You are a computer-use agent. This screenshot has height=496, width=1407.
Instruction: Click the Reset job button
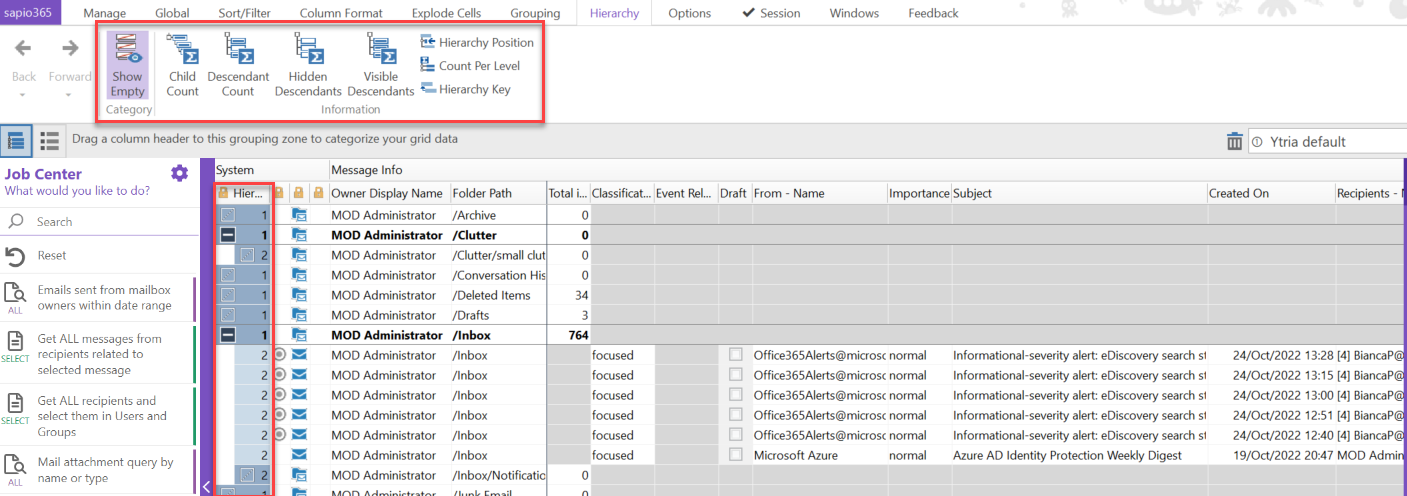point(52,256)
